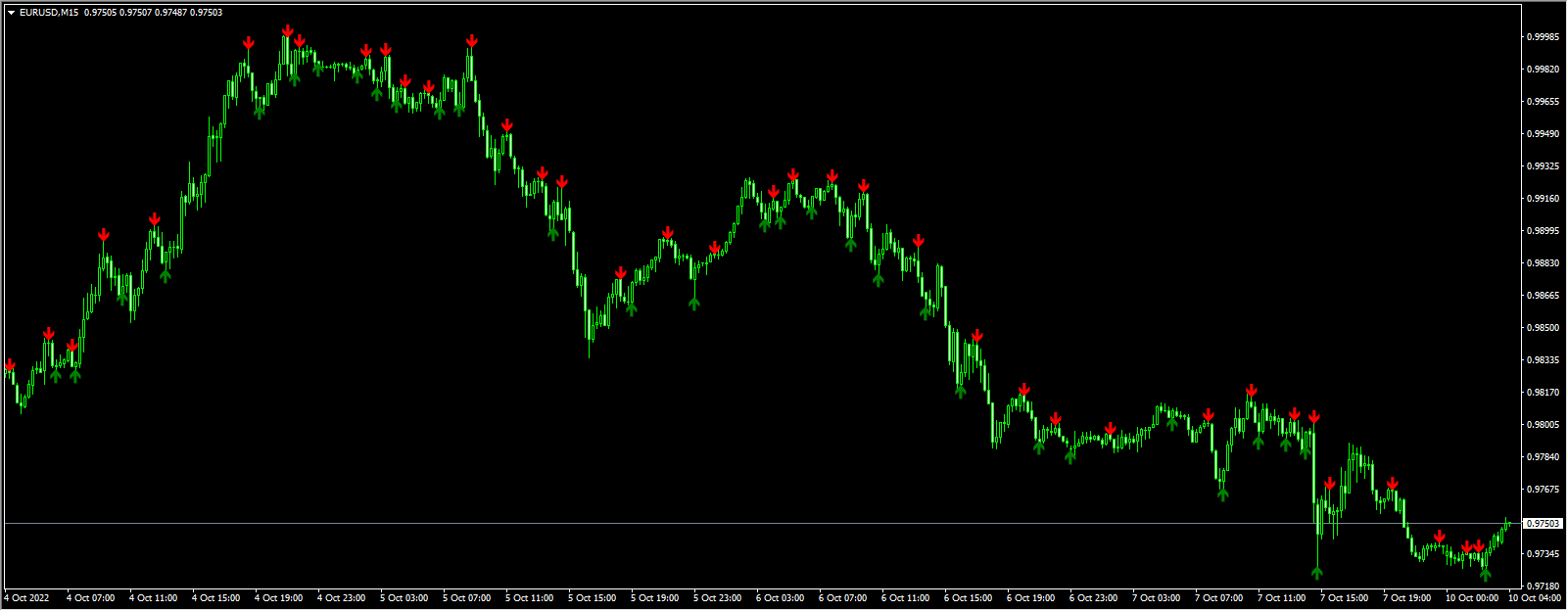Click the 6 Oct 15:00 time label
This screenshot has height=611, width=1568.
click(968, 598)
